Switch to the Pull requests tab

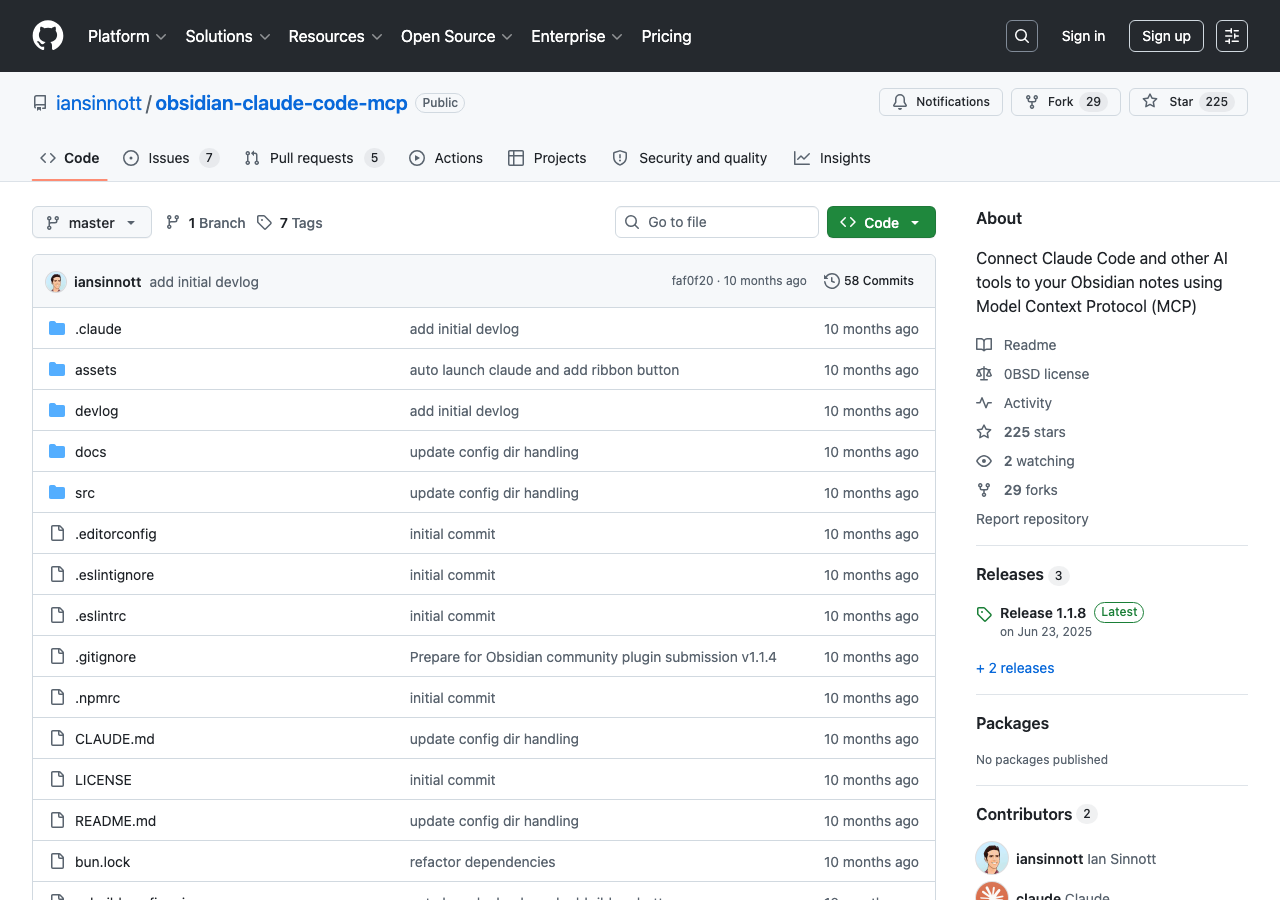pyautogui.click(x=311, y=158)
